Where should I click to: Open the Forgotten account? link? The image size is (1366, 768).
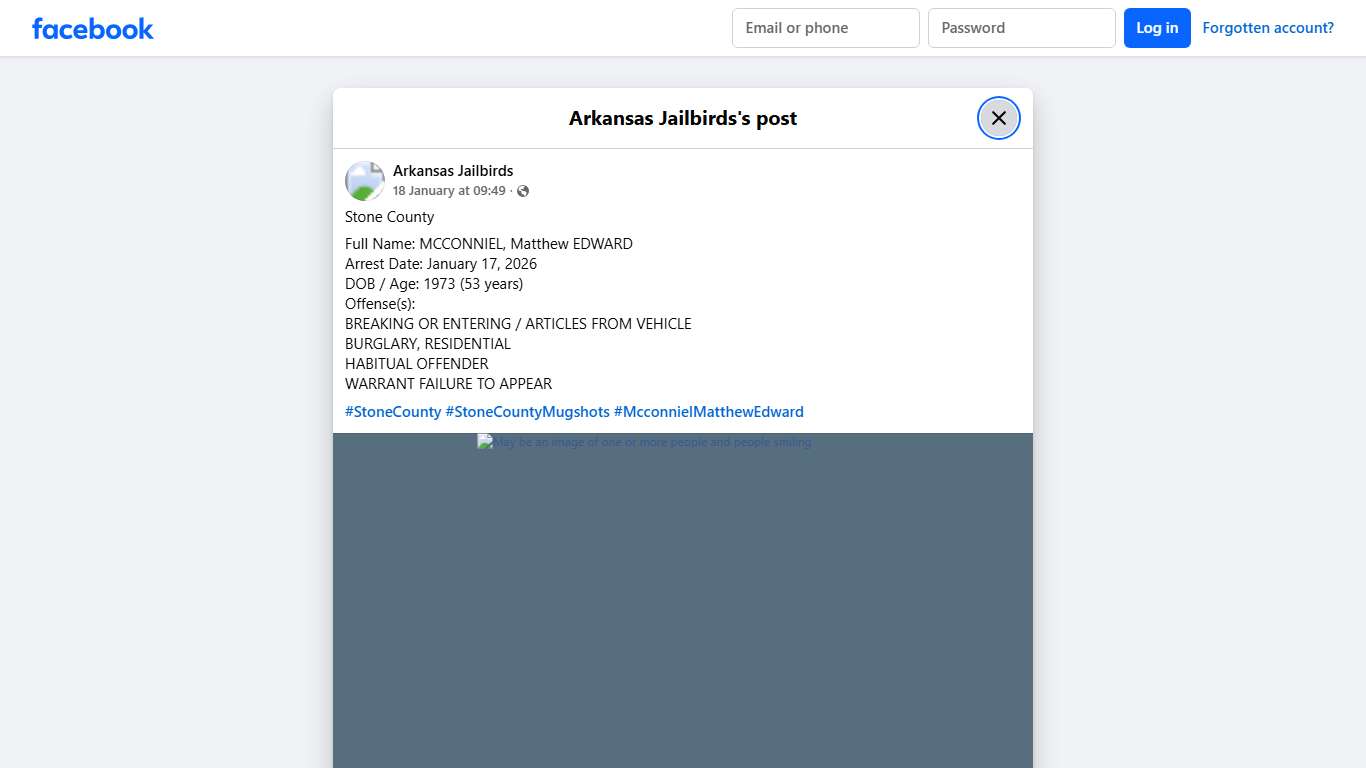(1267, 28)
